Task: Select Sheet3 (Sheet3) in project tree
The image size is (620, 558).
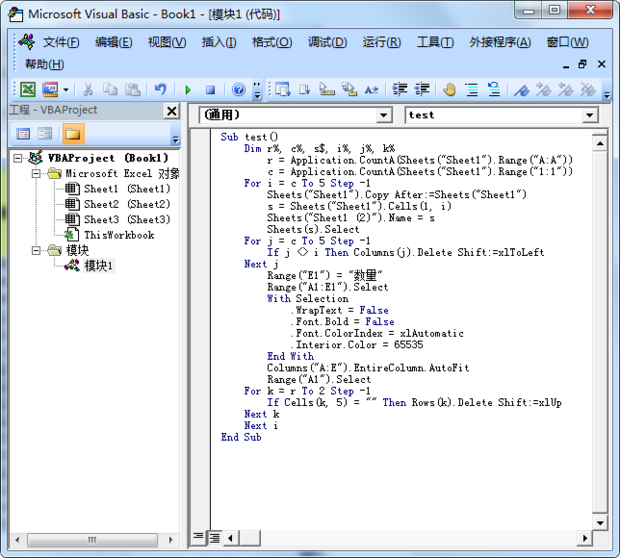Action: pyautogui.click(x=127, y=219)
